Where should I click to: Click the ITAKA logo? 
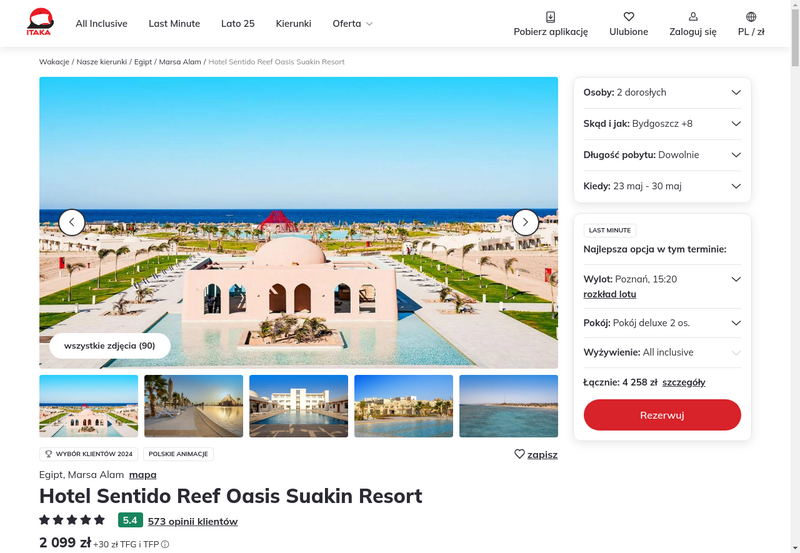pos(40,22)
